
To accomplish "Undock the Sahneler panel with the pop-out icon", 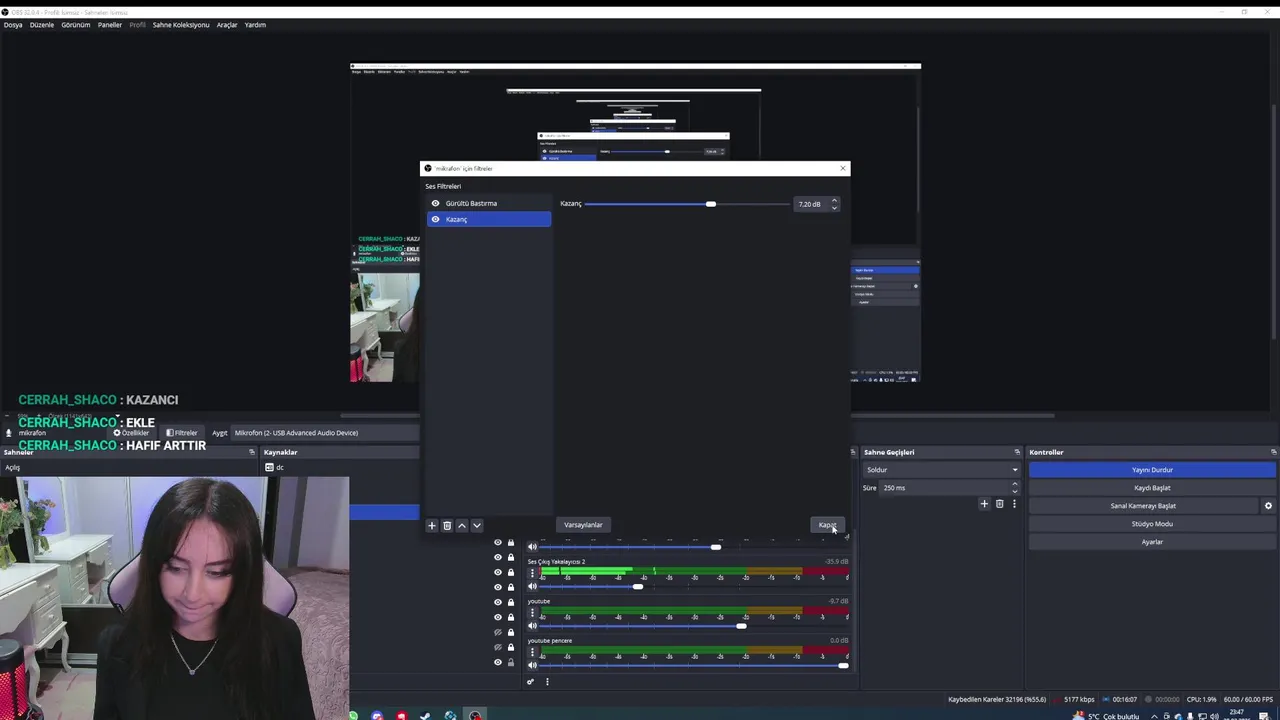I will coord(252,452).
